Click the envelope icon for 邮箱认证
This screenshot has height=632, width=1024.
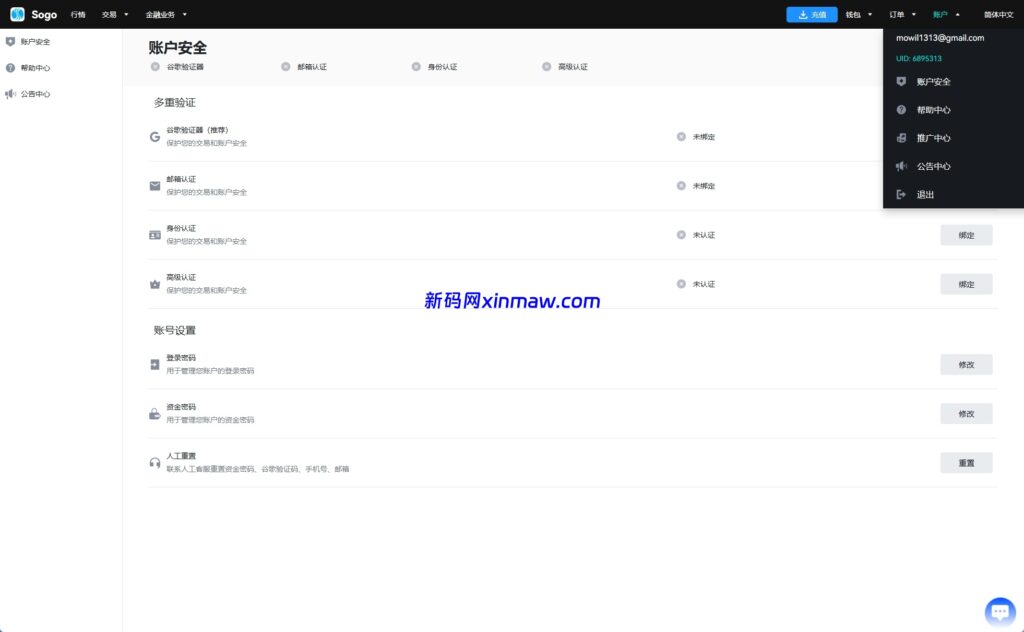155,185
